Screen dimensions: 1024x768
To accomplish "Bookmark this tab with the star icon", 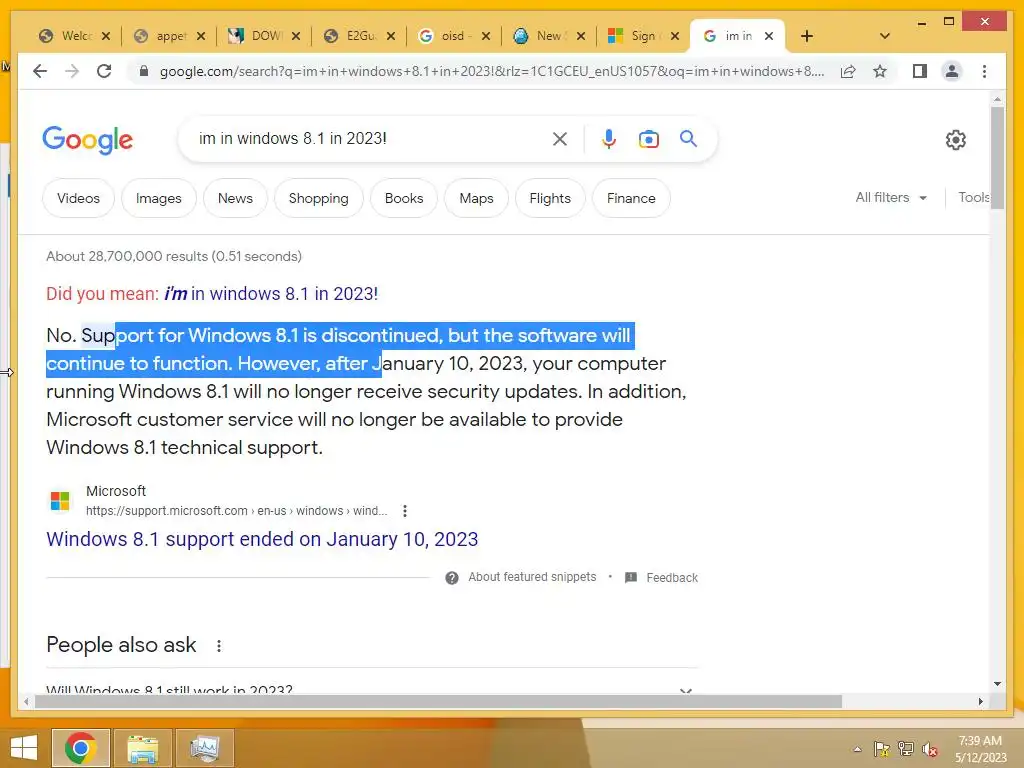I will coord(880,71).
